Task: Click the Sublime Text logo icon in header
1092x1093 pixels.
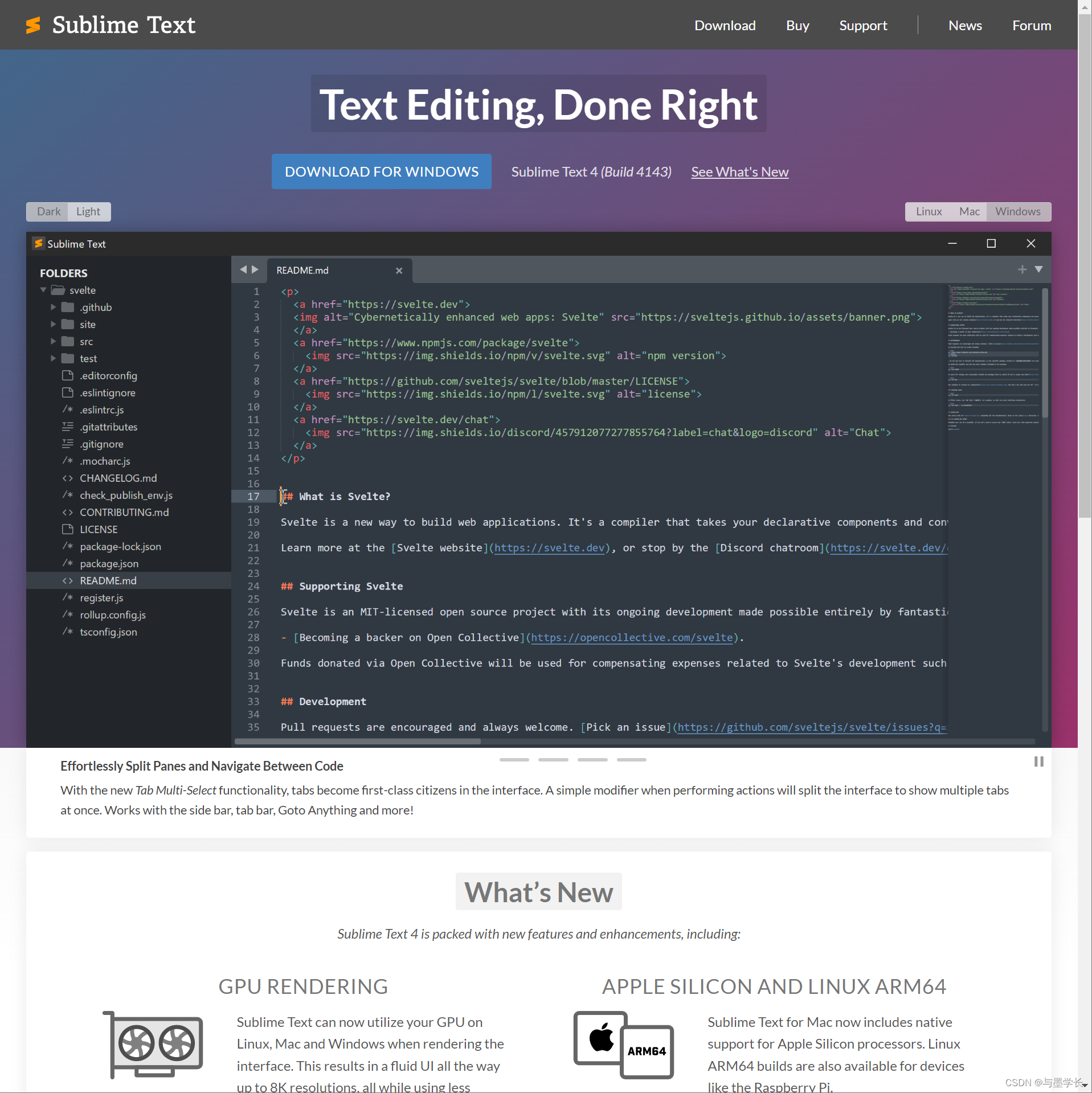Action: 33,25
